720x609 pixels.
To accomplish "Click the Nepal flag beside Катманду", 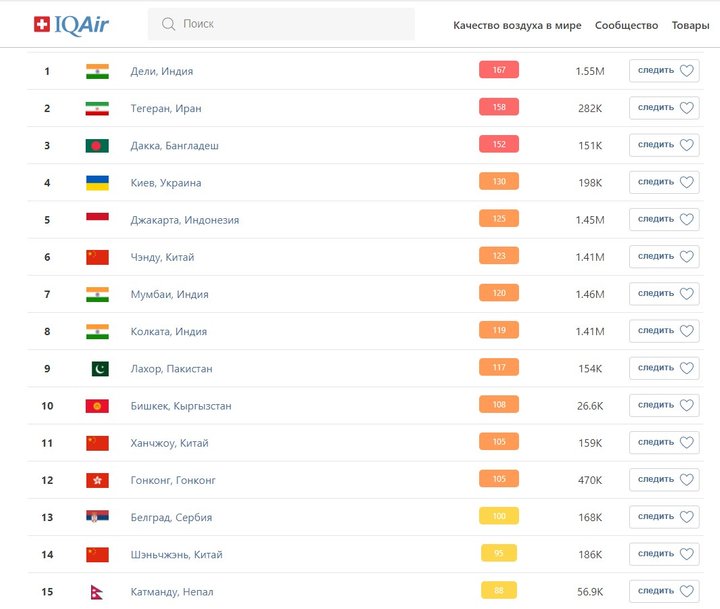I will [x=97, y=592].
